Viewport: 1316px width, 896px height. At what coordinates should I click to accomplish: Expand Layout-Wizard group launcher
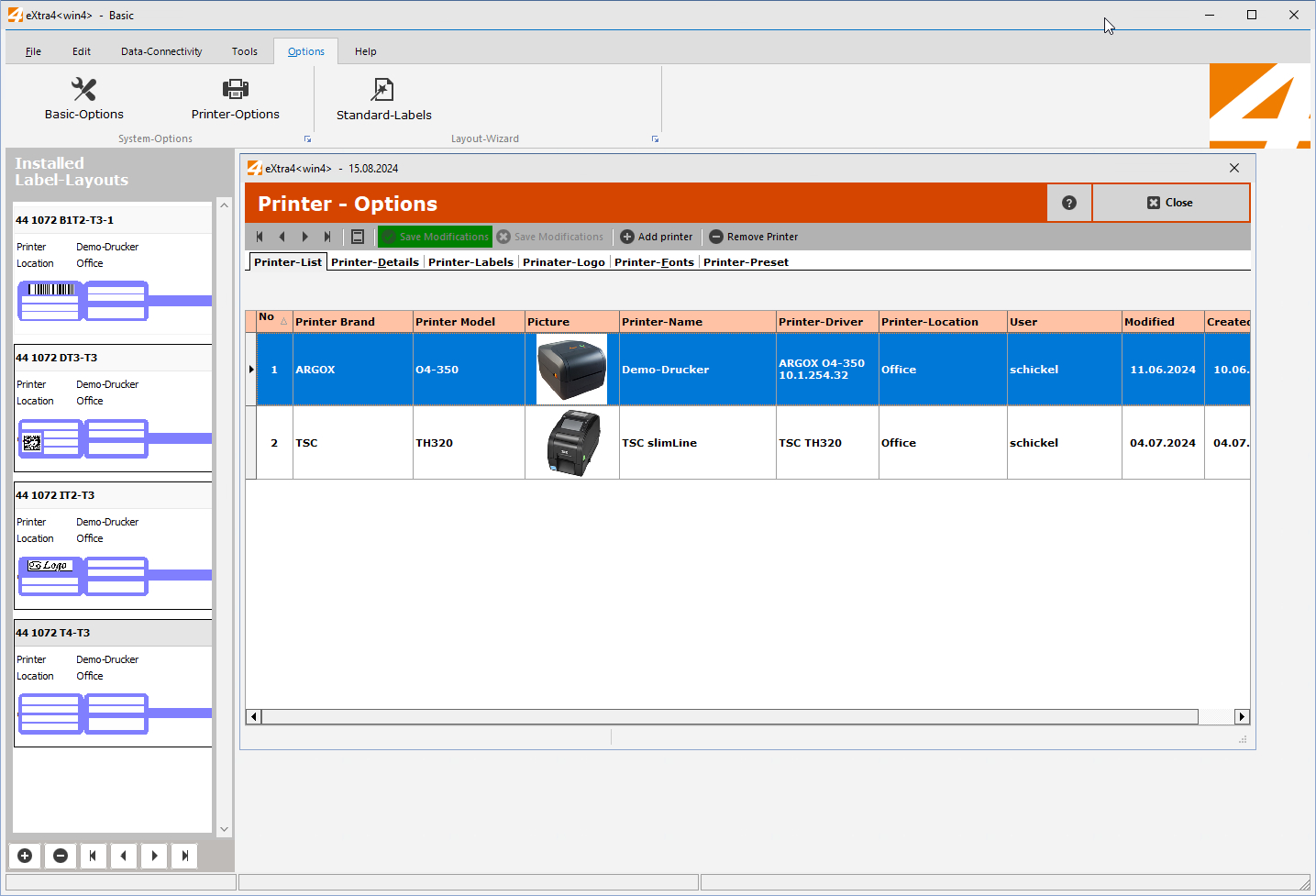(655, 139)
